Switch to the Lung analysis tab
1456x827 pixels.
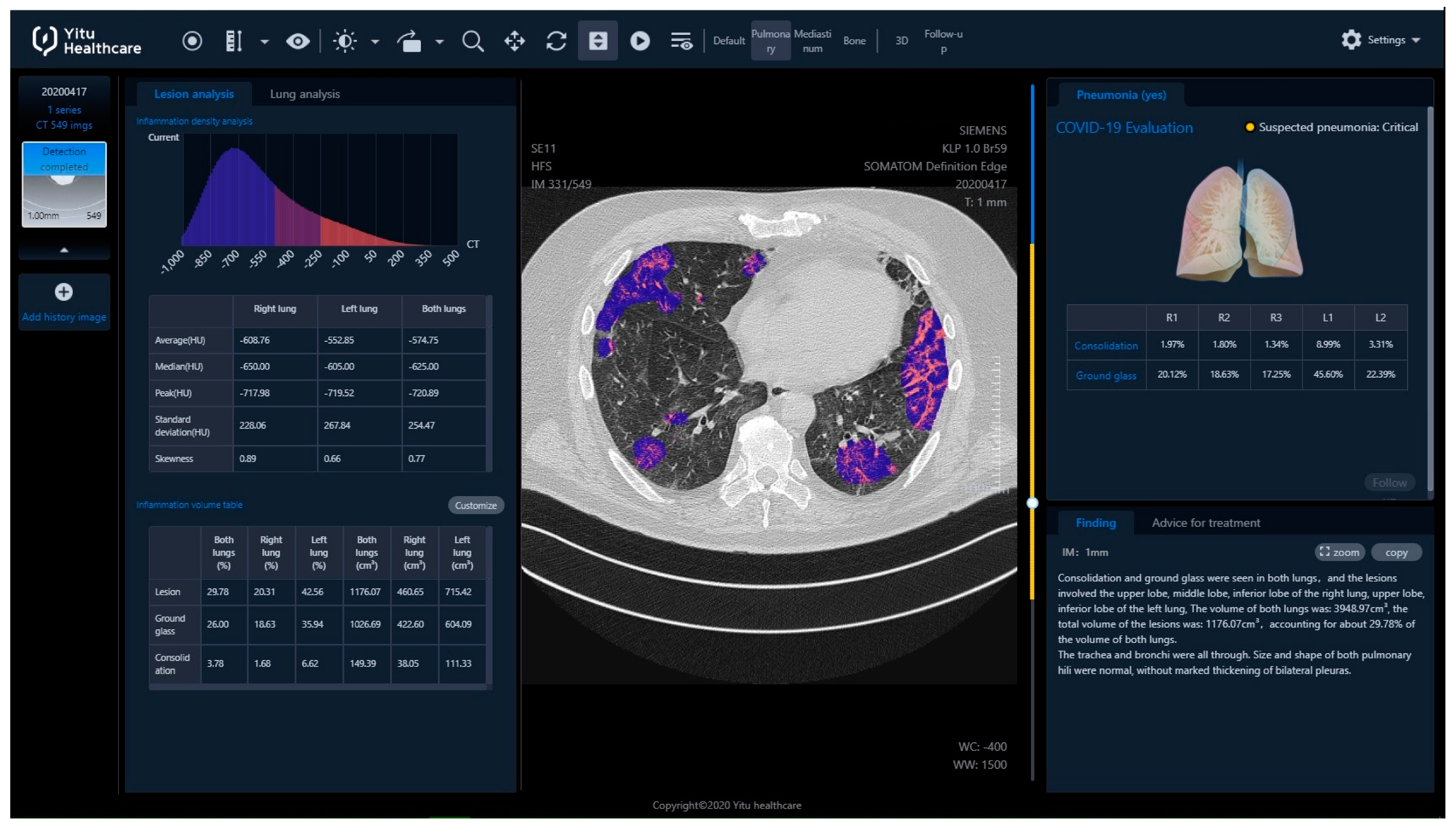304,94
